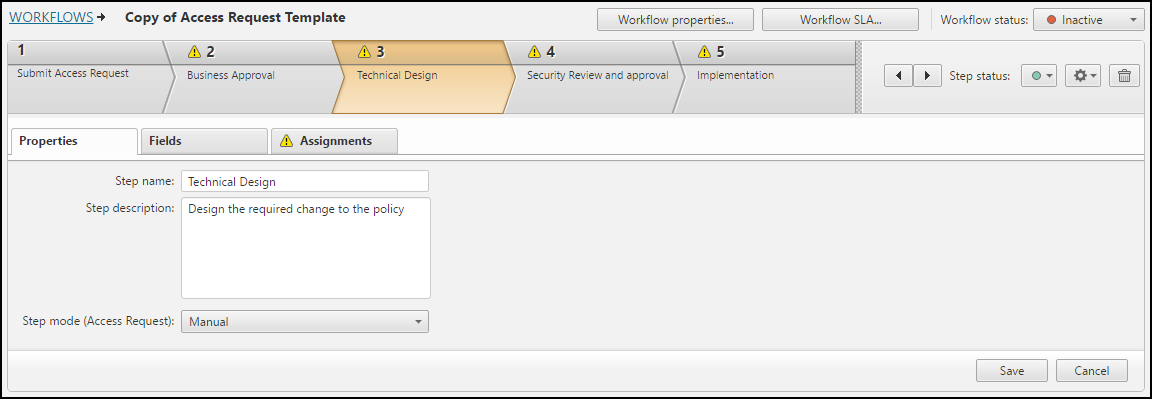Screen dimensions: 1152x399
Task: Move step right with next arrow
Action: click(x=927, y=76)
